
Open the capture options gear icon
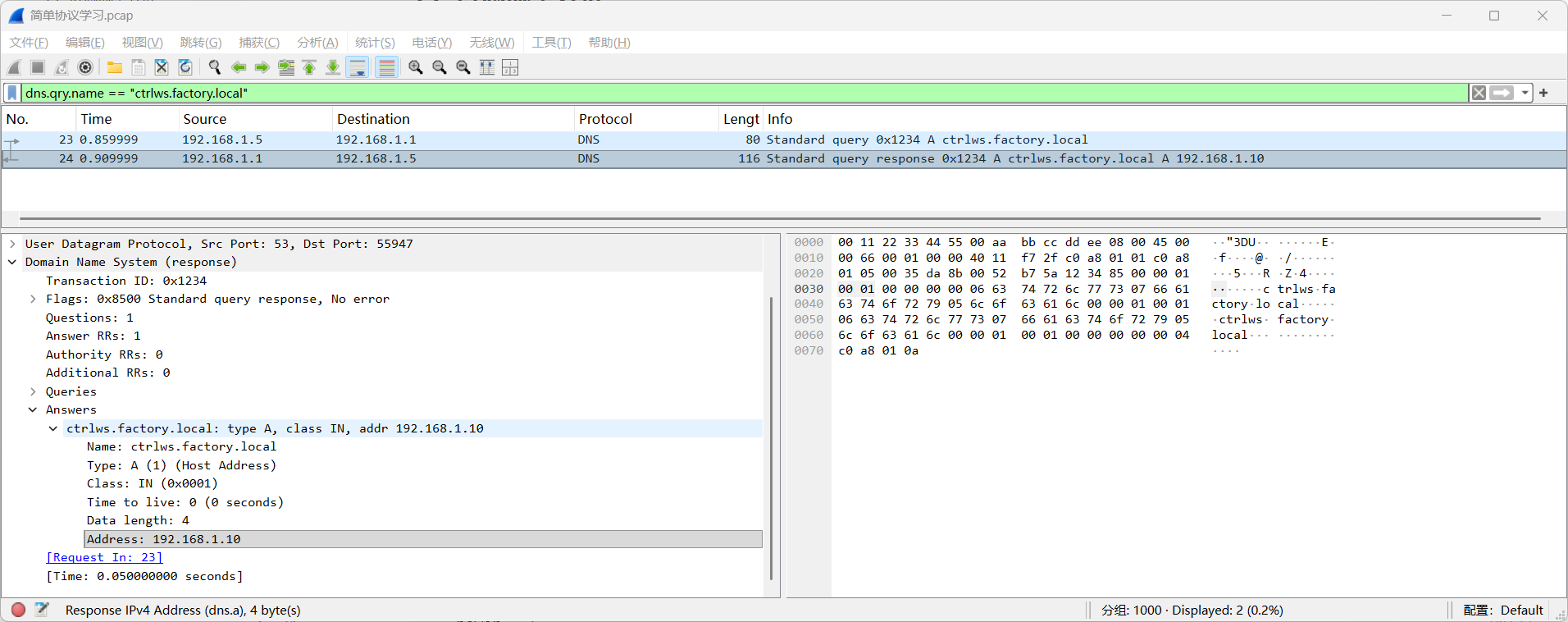point(85,67)
